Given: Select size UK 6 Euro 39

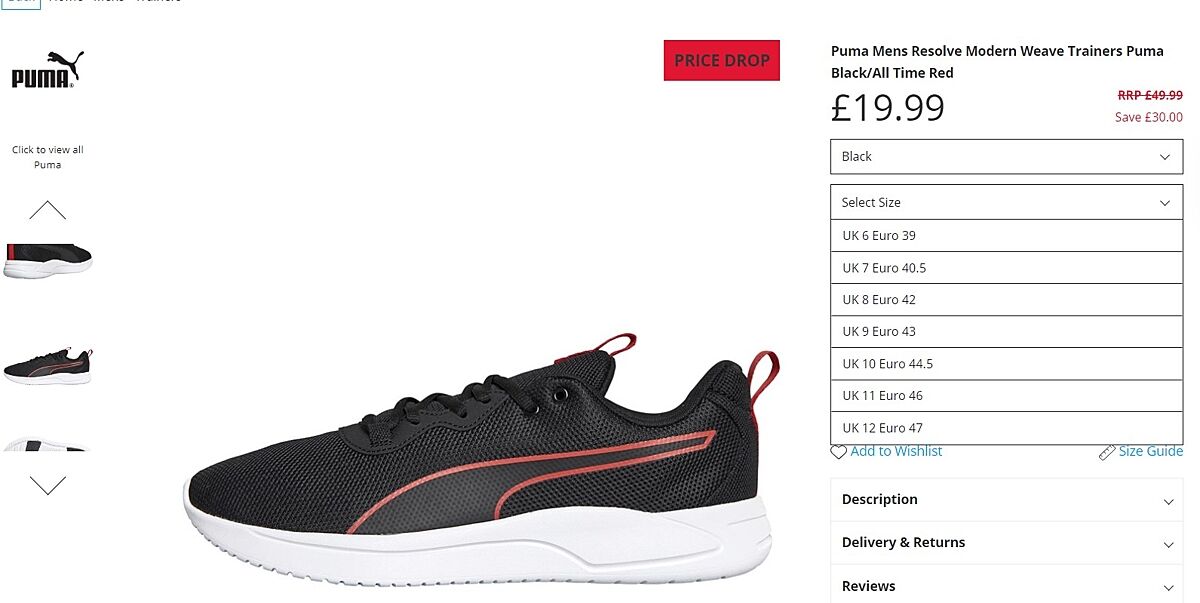Looking at the screenshot, I should 1007,236.
